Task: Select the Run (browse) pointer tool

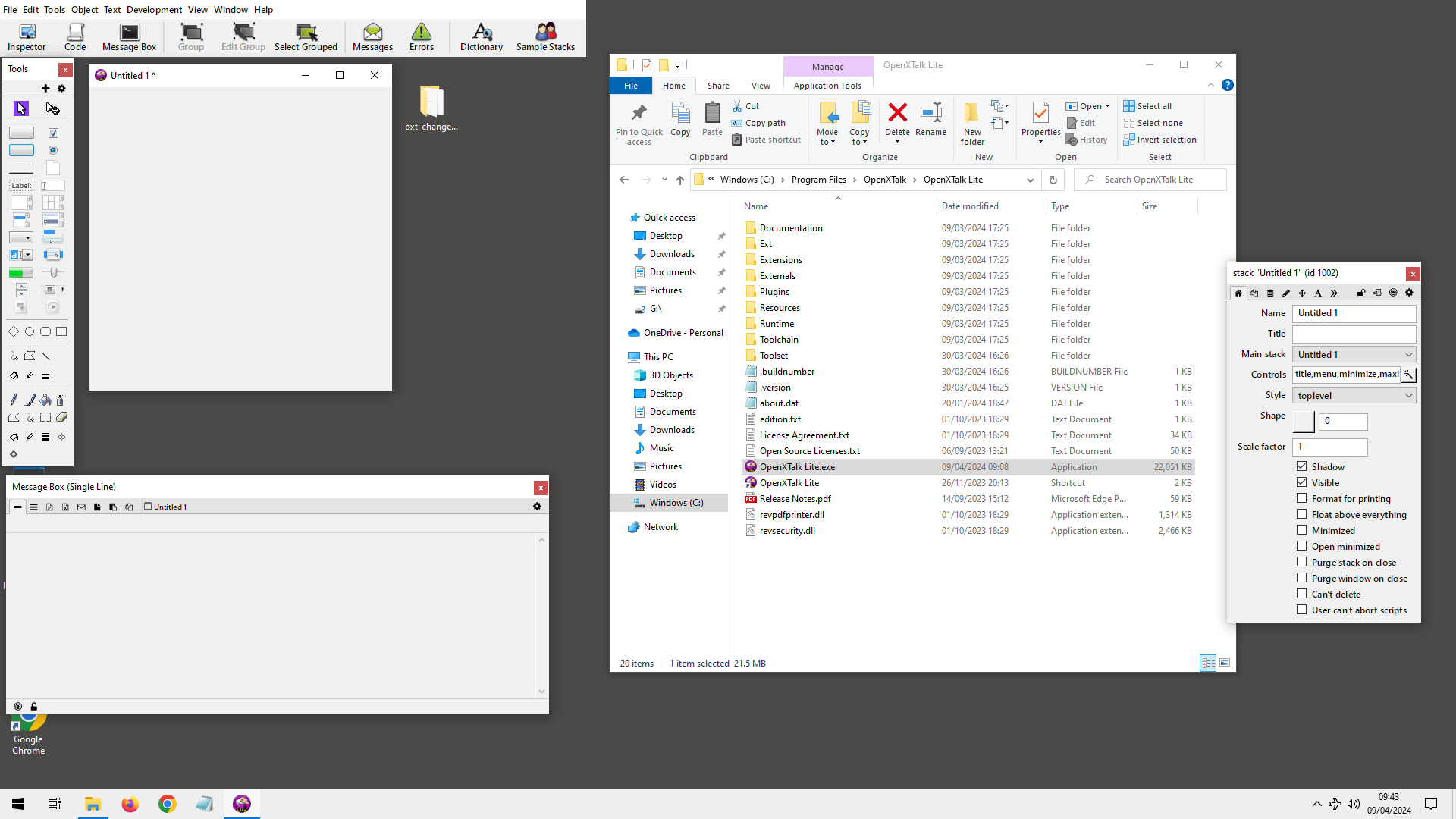Action: 21,109
